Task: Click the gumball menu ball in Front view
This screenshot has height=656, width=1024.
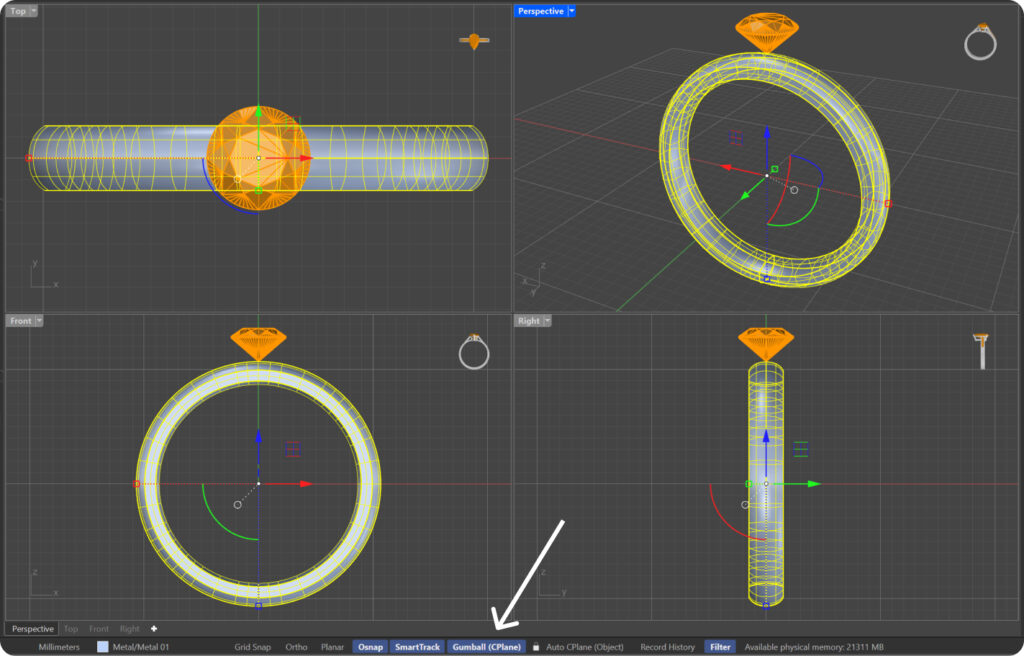Action: pos(237,505)
